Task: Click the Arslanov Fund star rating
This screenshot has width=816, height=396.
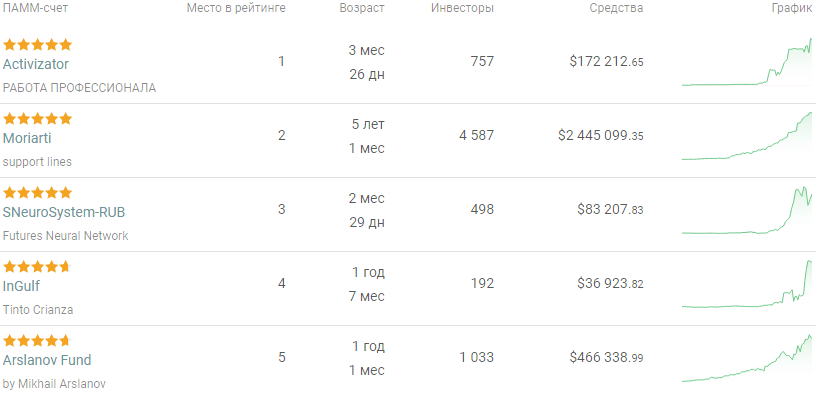Action: click(36, 341)
